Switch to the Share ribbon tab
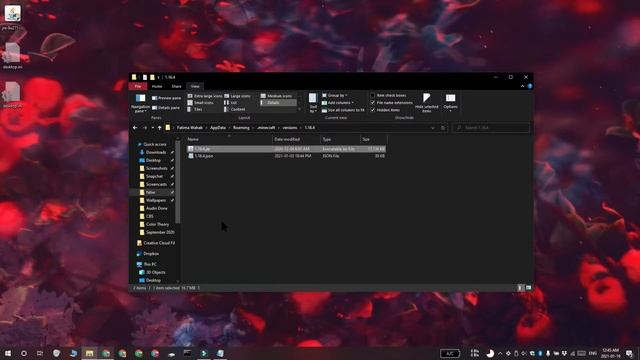640x360 pixels. [x=176, y=87]
